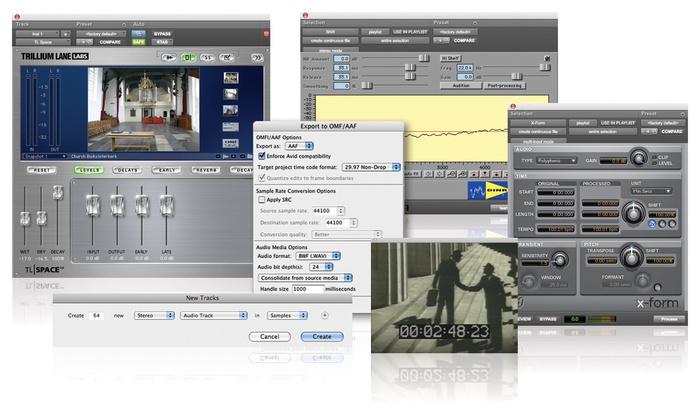Toggle Quantize edits to frame boundaries checkbox
The image size is (700, 415).
tap(262, 178)
